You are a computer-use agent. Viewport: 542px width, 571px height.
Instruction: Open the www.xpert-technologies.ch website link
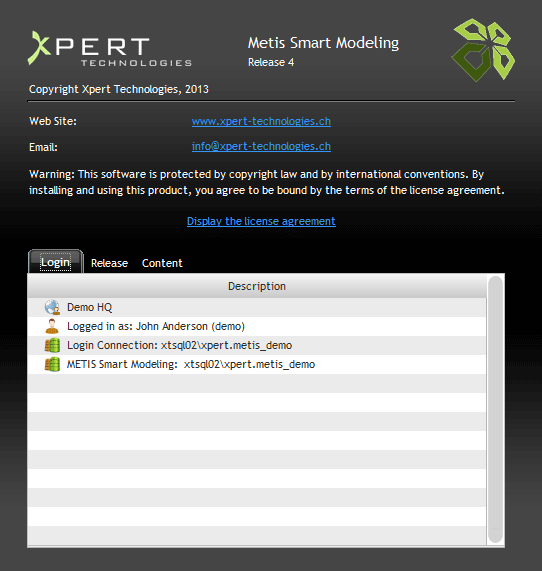(x=261, y=121)
